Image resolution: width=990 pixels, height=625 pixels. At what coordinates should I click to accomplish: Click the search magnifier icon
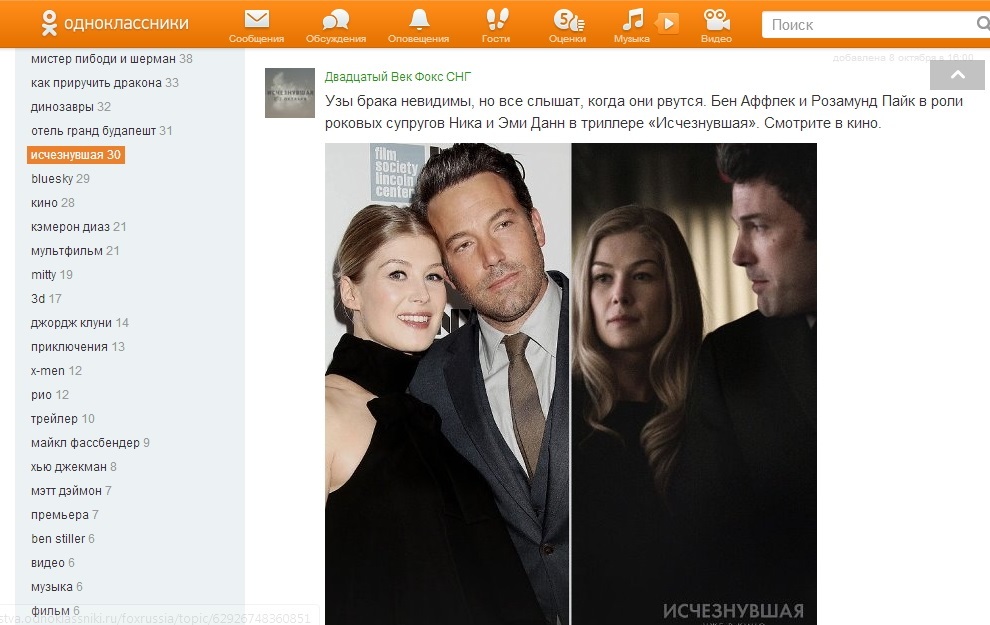pos(983,24)
